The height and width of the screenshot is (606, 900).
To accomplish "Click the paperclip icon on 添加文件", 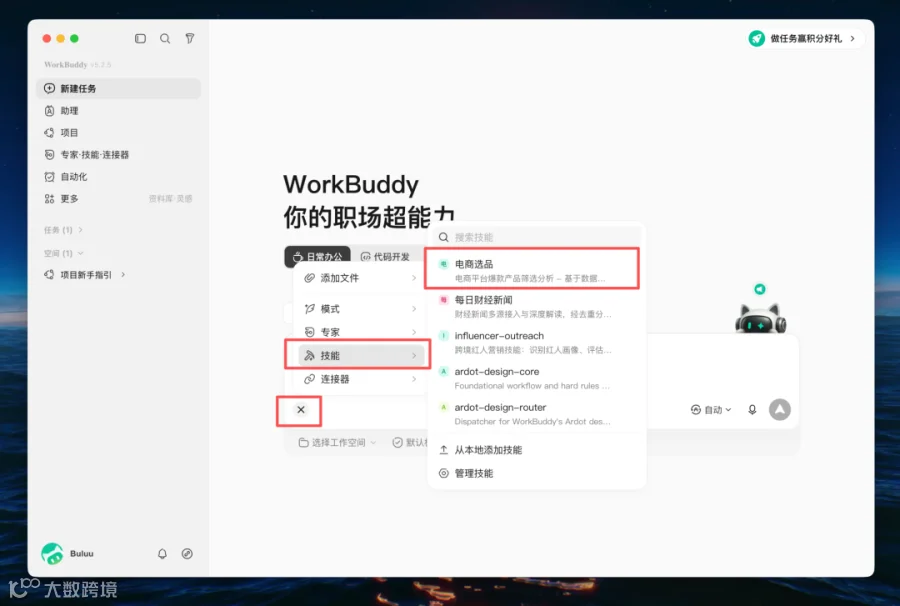I will point(309,278).
